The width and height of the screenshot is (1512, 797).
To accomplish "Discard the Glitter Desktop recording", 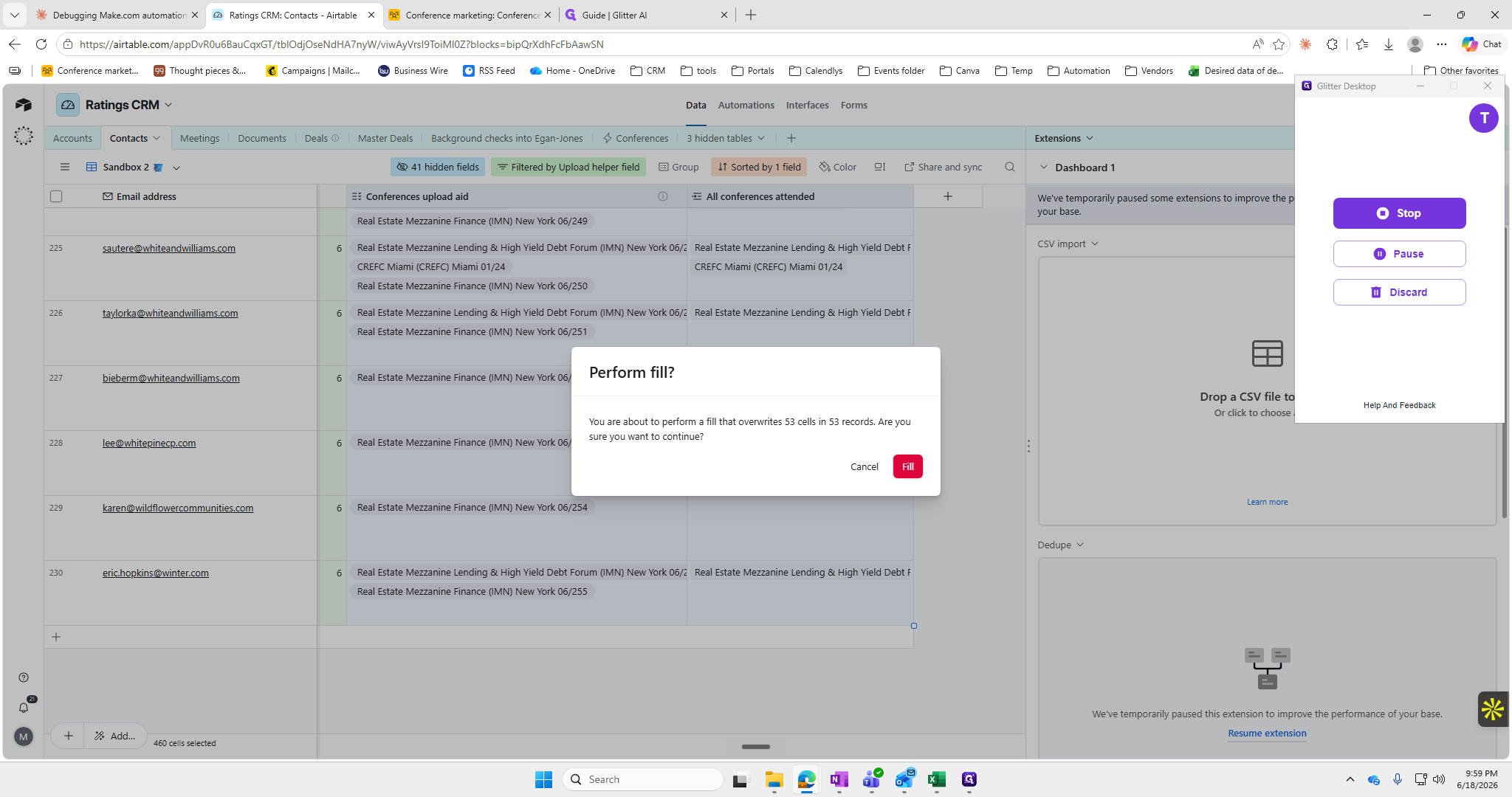I will [x=1399, y=292].
